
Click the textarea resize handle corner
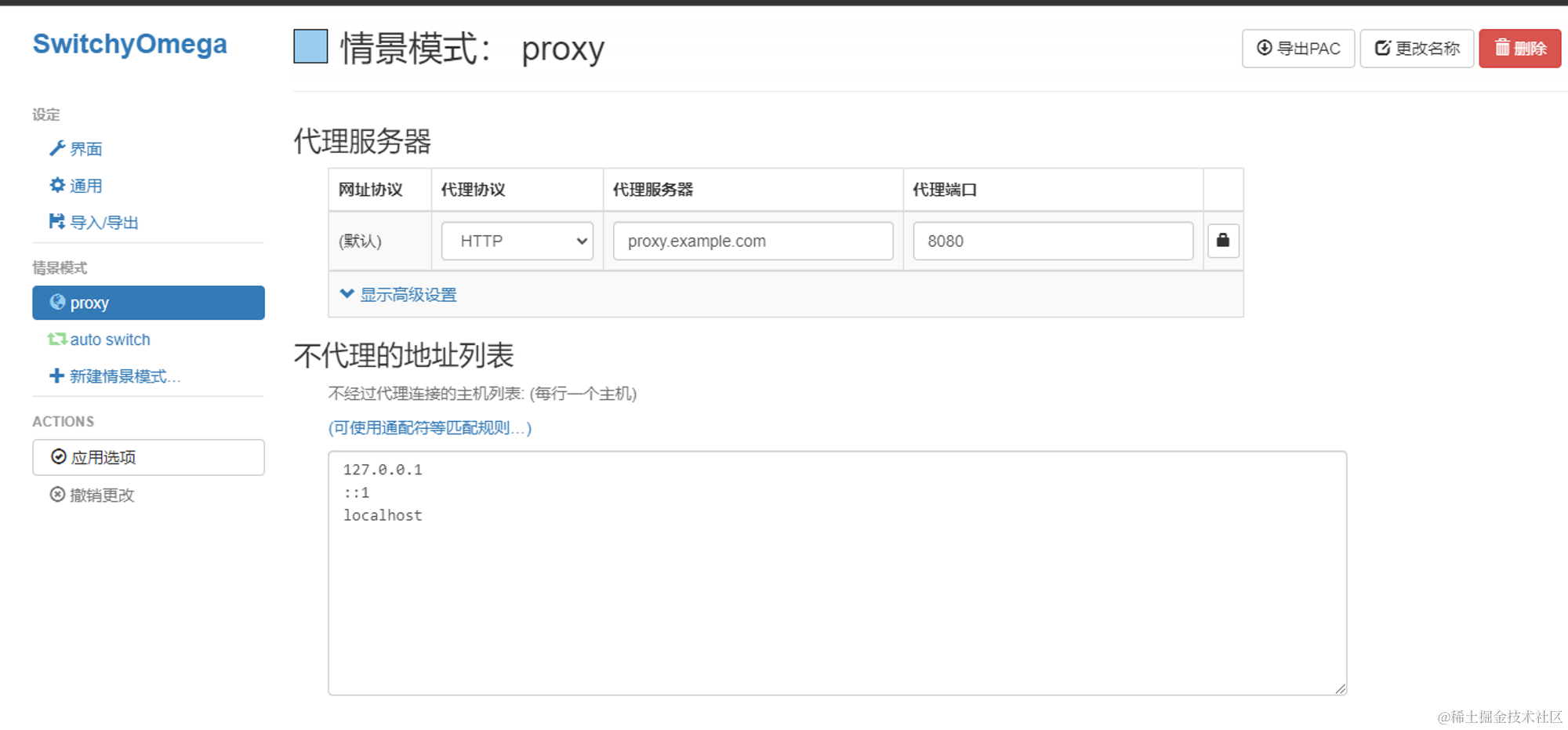1340,688
